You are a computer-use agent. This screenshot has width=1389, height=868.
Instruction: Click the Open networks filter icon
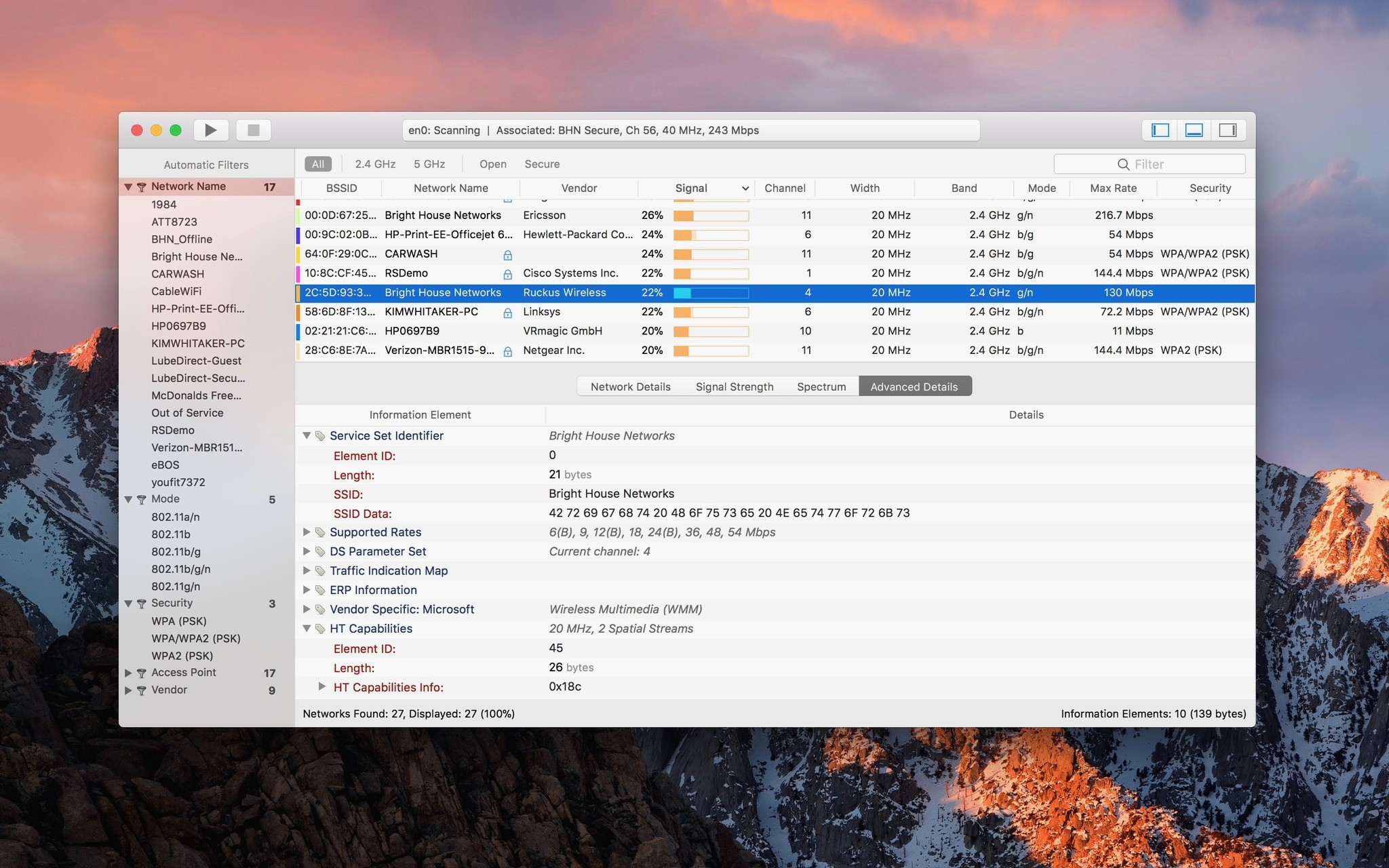pyautogui.click(x=493, y=163)
